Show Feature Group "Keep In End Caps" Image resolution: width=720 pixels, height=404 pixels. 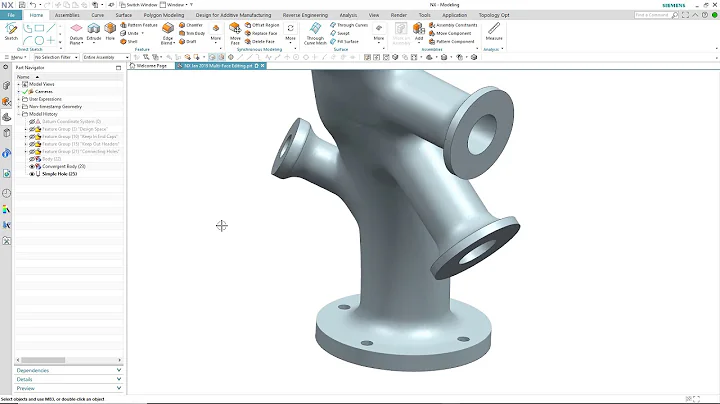tap(32, 136)
